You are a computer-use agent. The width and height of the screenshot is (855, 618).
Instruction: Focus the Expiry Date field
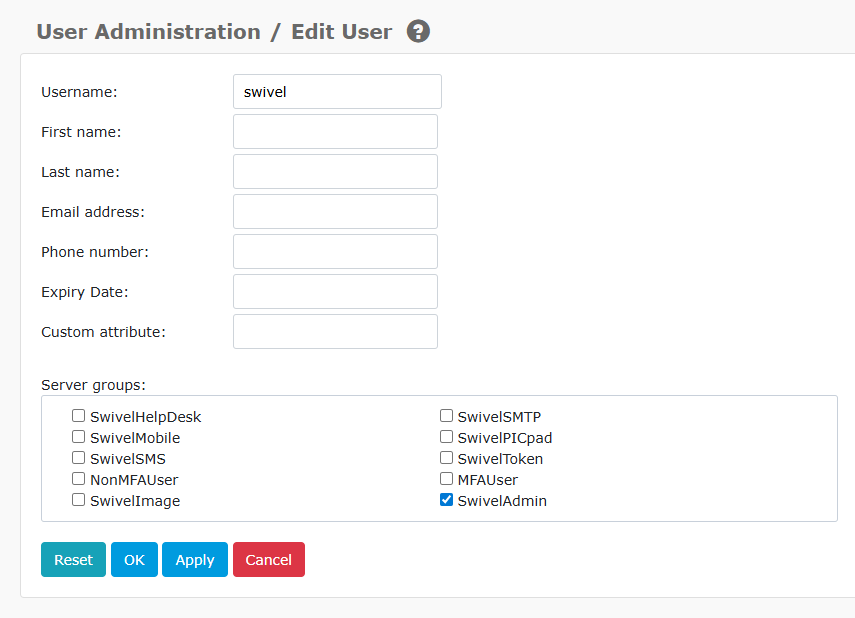click(334, 291)
